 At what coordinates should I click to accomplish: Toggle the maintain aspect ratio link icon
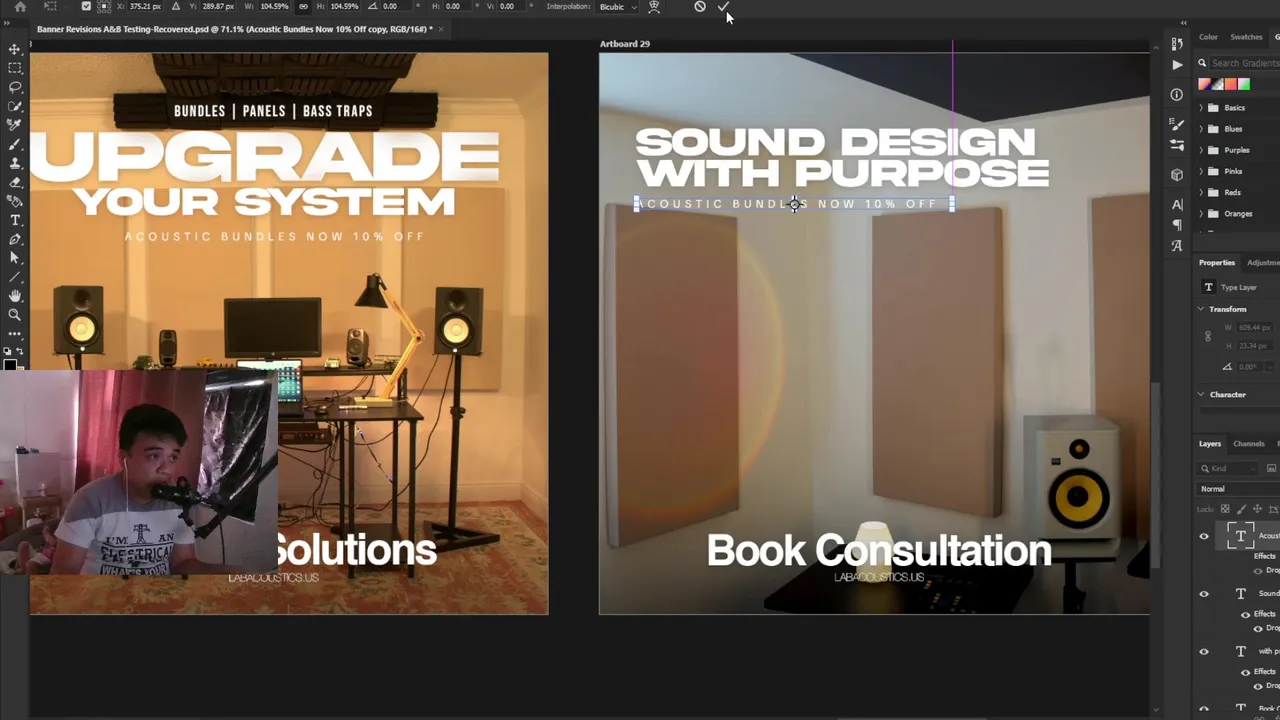tap(303, 6)
